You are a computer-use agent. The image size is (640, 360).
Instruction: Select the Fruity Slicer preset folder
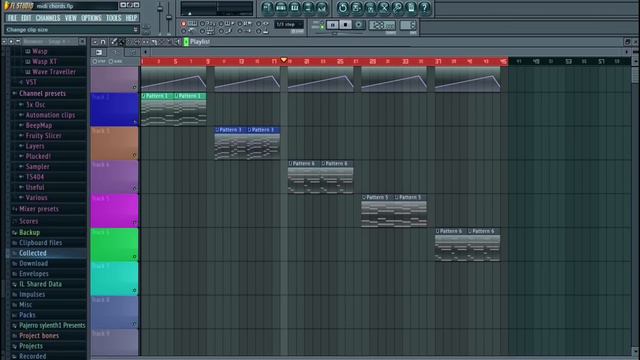[43, 136]
